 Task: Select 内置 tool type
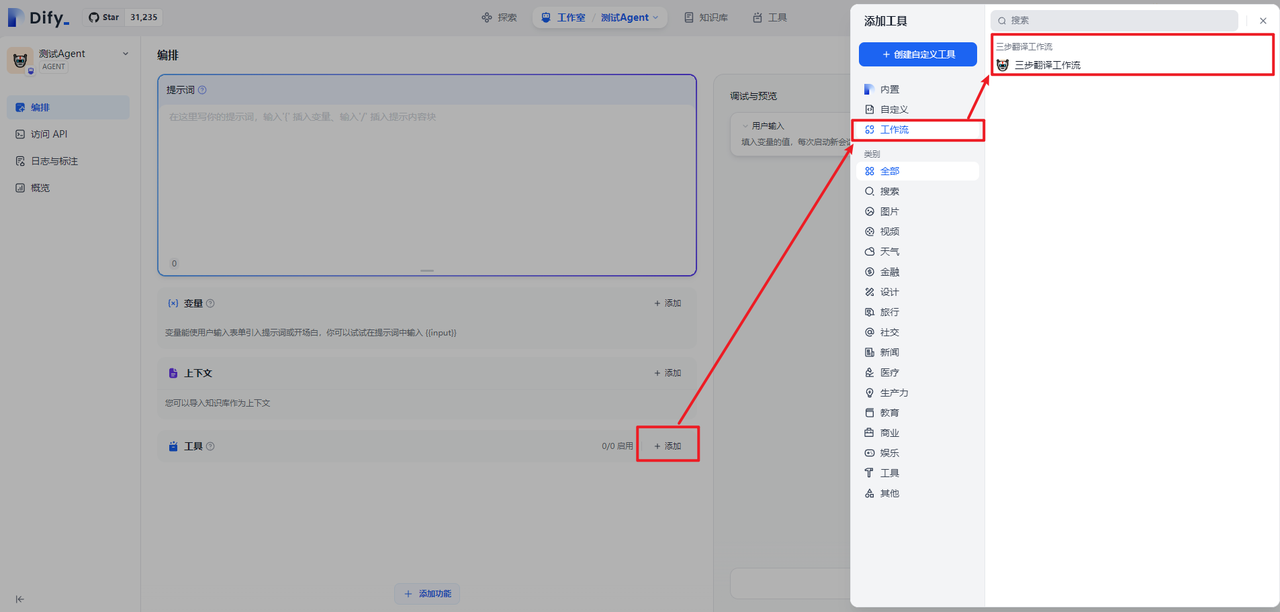pyautogui.click(x=919, y=89)
